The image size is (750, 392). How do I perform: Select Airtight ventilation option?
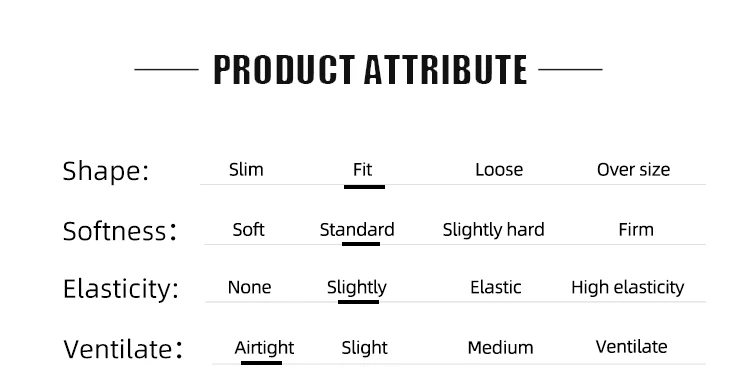click(x=264, y=348)
